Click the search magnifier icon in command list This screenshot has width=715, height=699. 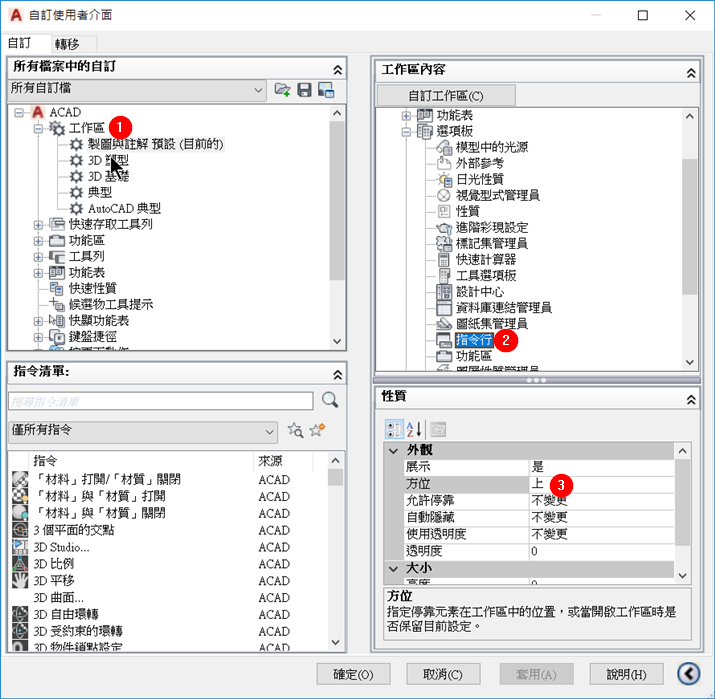(330, 400)
